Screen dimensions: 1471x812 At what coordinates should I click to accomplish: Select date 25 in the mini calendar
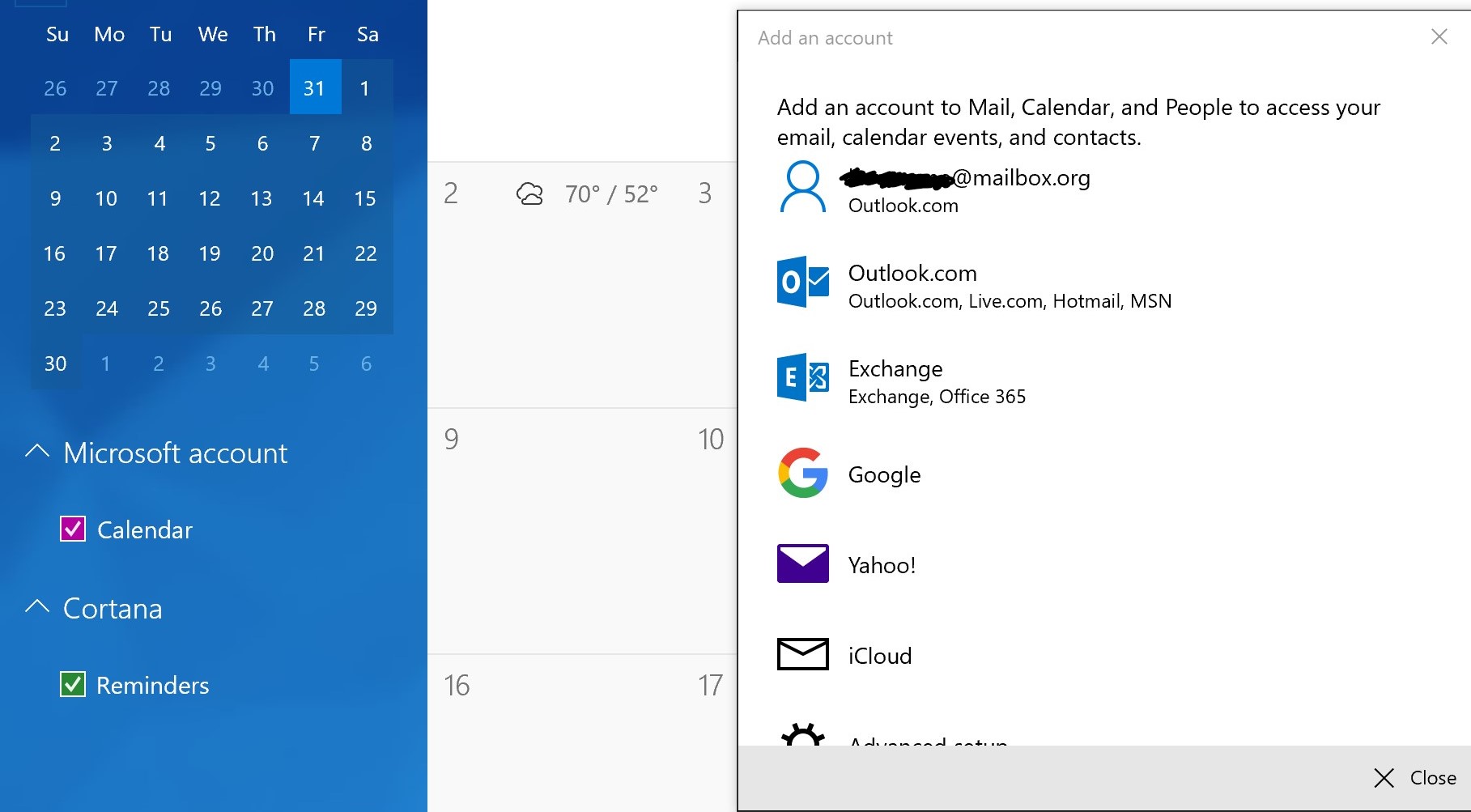[x=159, y=308]
